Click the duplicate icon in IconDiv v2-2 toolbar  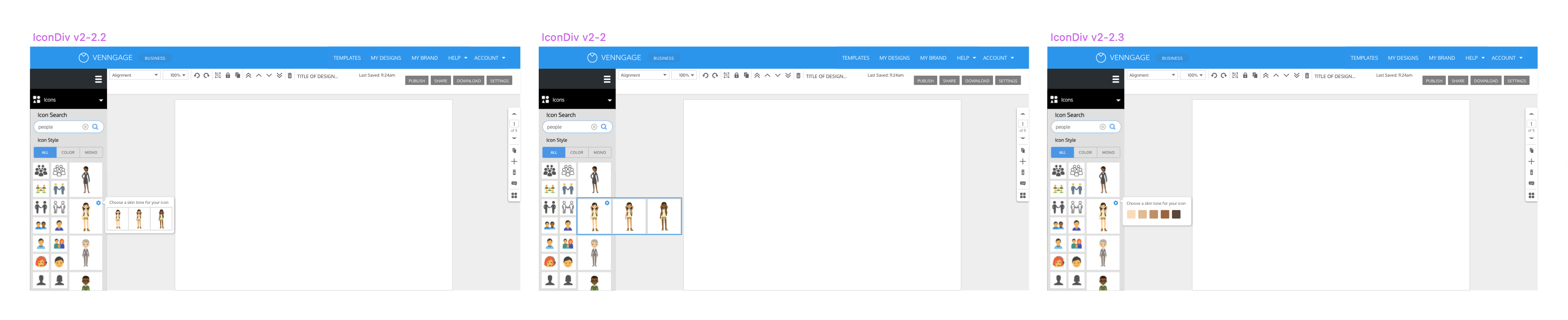coord(746,76)
